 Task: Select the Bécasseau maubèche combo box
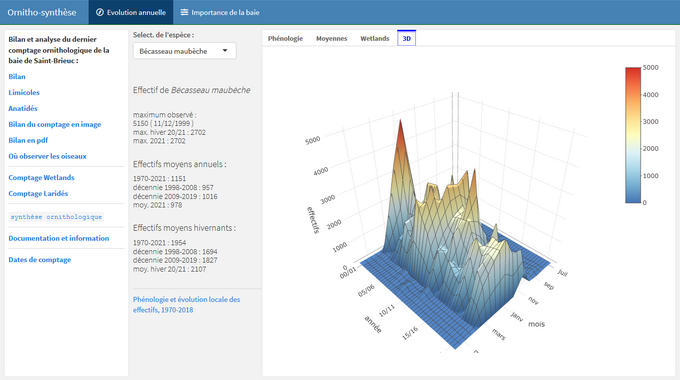pyautogui.click(x=184, y=51)
